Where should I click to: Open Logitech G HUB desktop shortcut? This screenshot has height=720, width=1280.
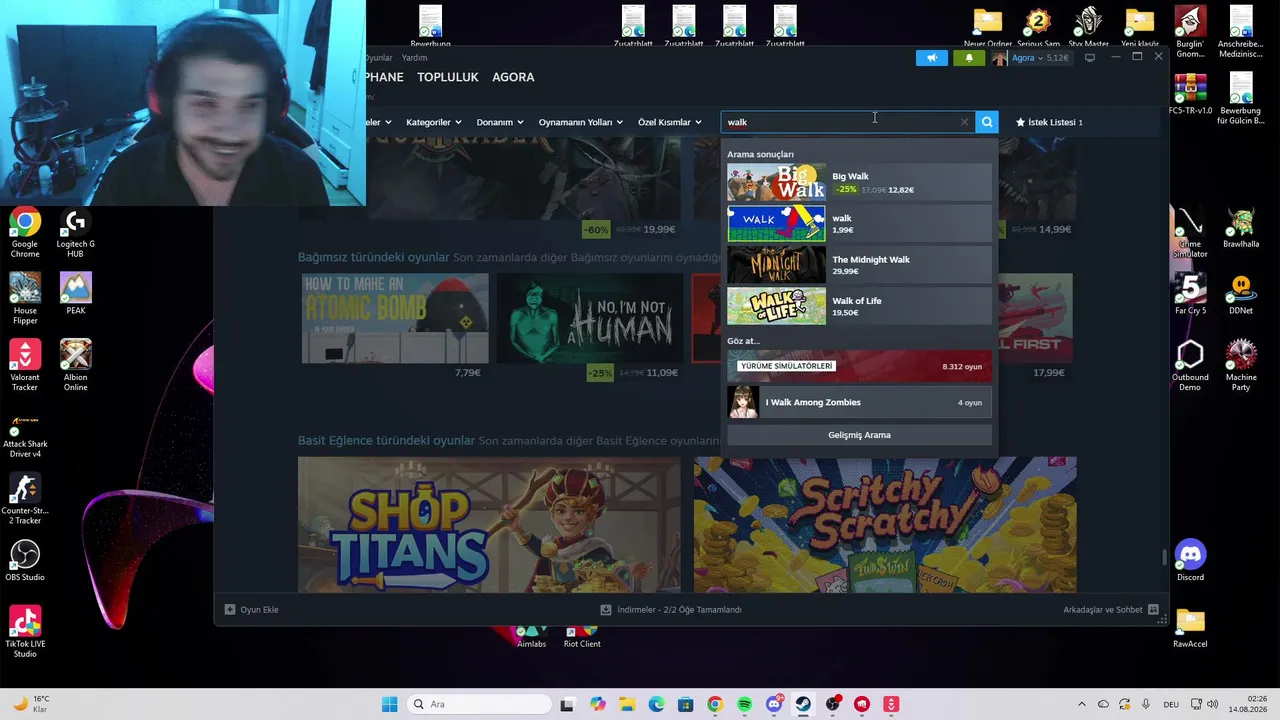coord(75,234)
